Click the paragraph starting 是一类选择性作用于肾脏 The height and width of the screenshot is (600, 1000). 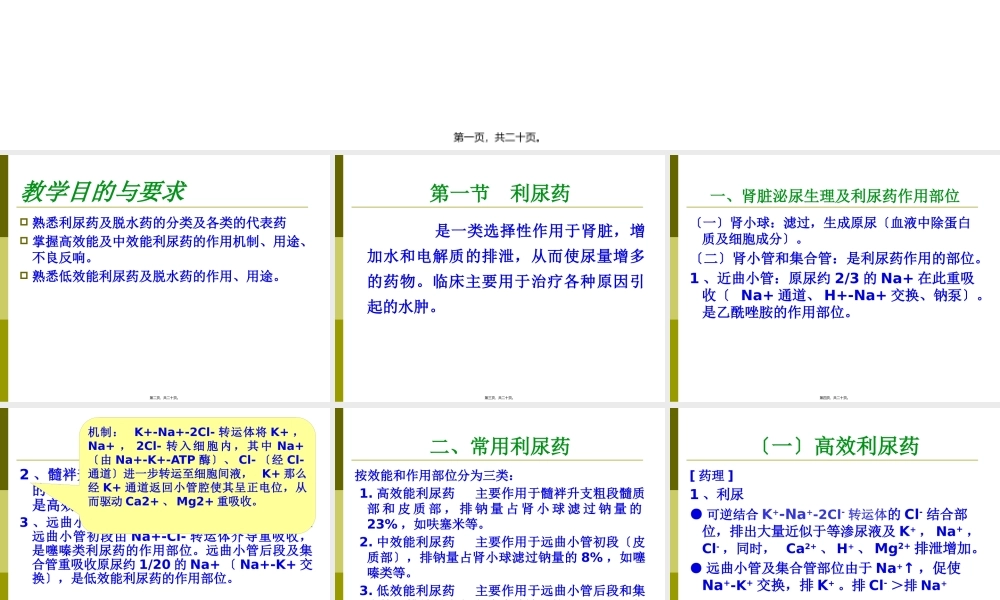pos(506,268)
